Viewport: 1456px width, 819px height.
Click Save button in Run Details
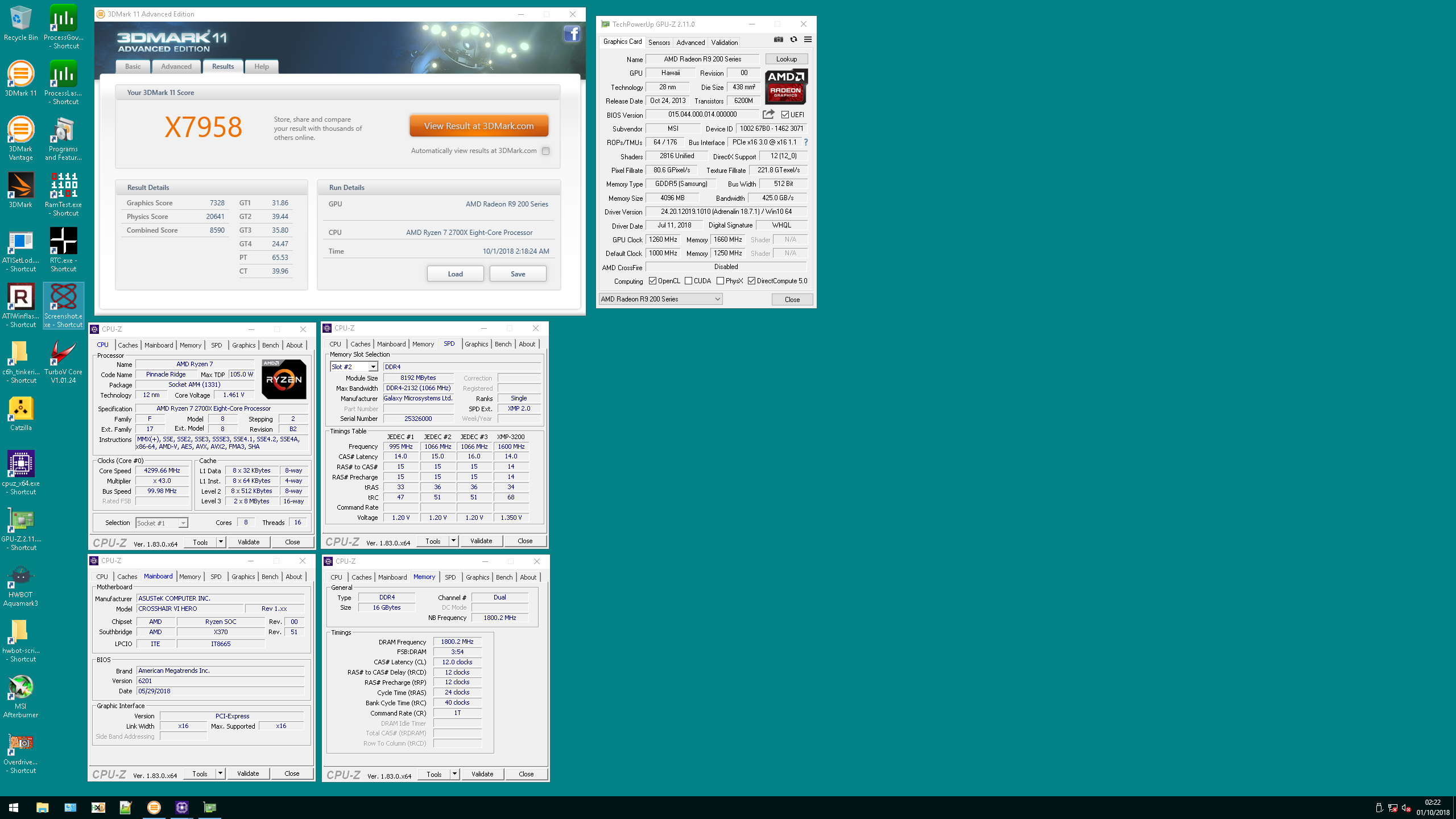pos(518,274)
